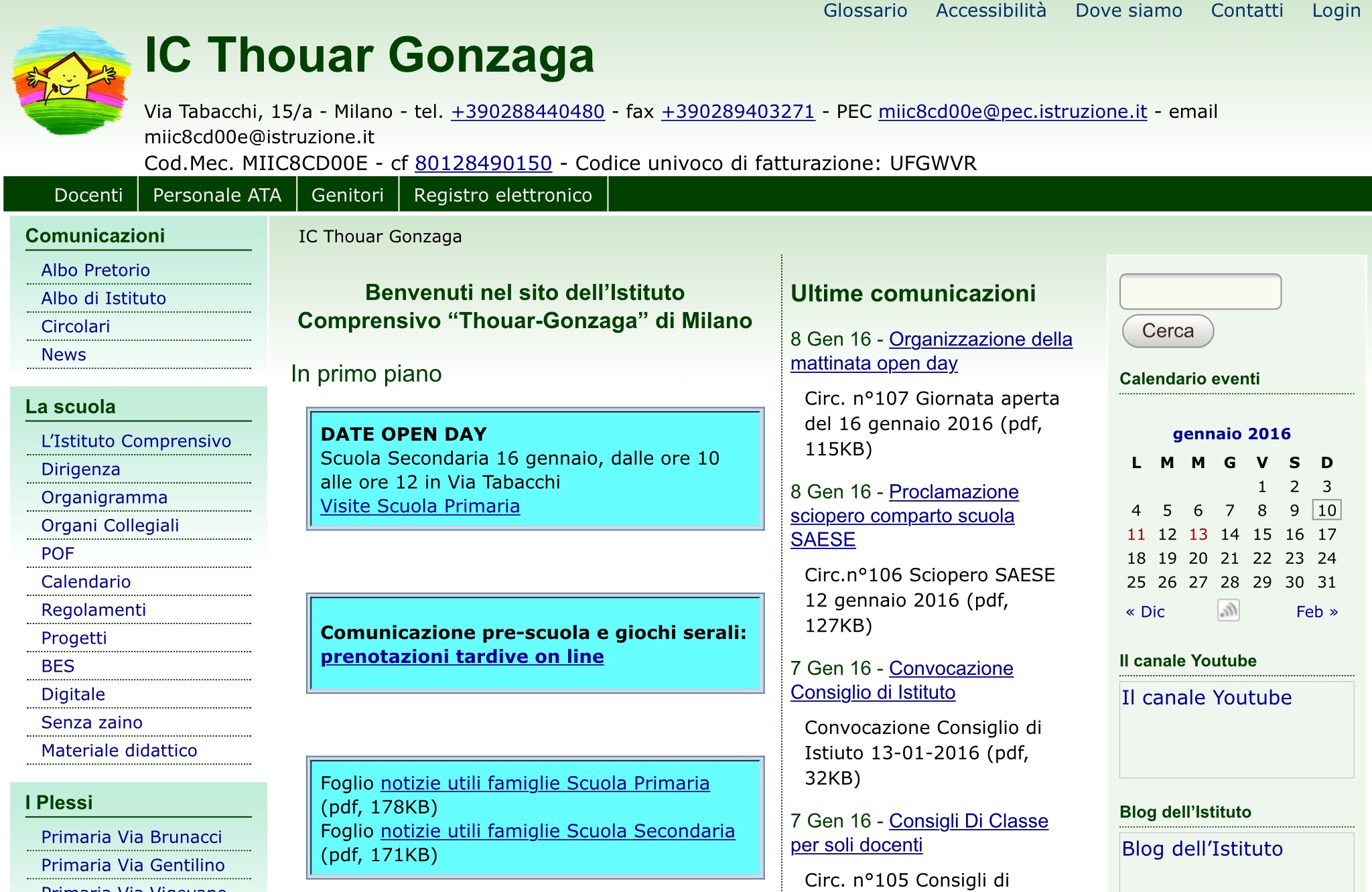Image resolution: width=1372 pixels, height=892 pixels.
Task: Click the PEC email address link
Action: (1012, 111)
